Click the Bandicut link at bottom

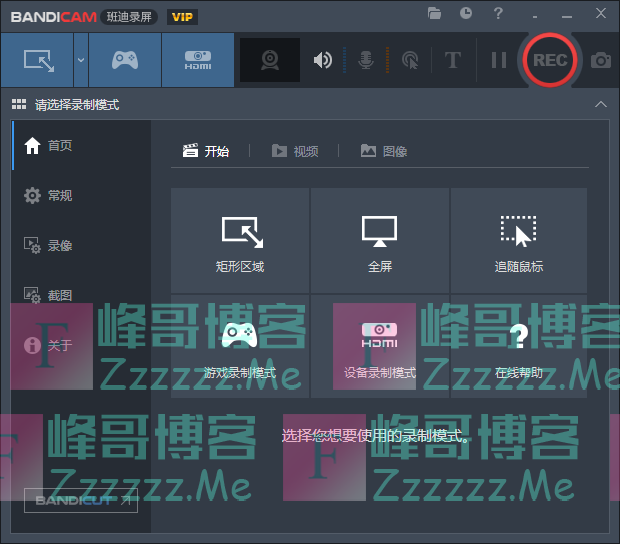[x=80, y=500]
